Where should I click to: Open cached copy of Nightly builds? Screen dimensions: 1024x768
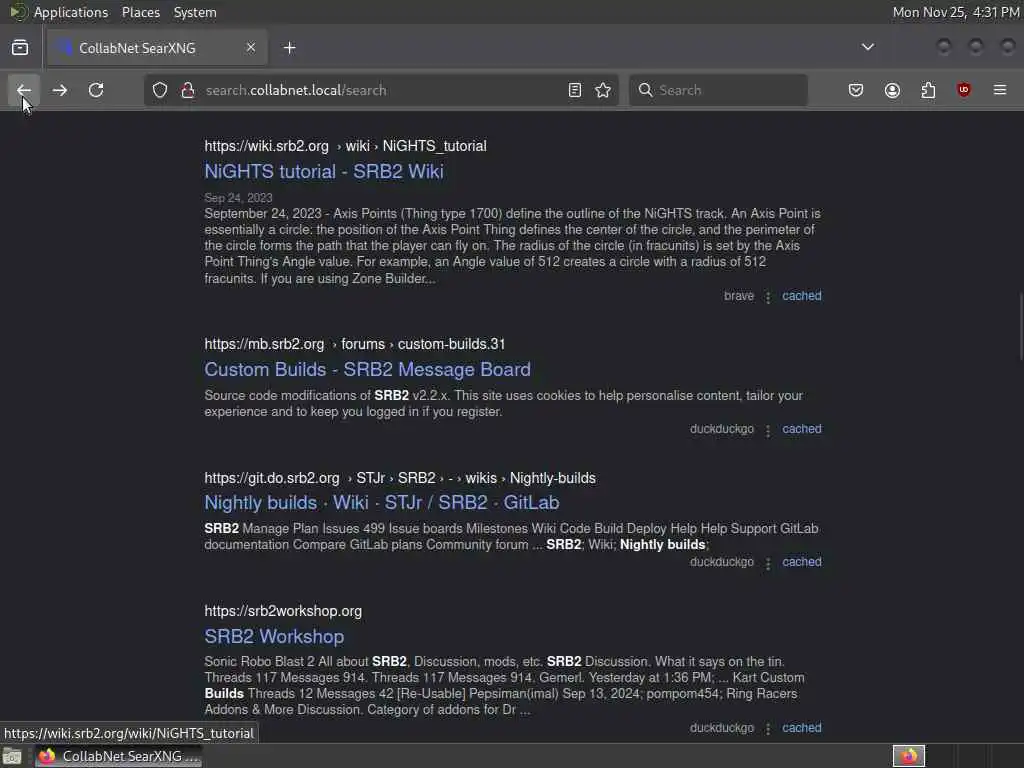click(x=802, y=562)
